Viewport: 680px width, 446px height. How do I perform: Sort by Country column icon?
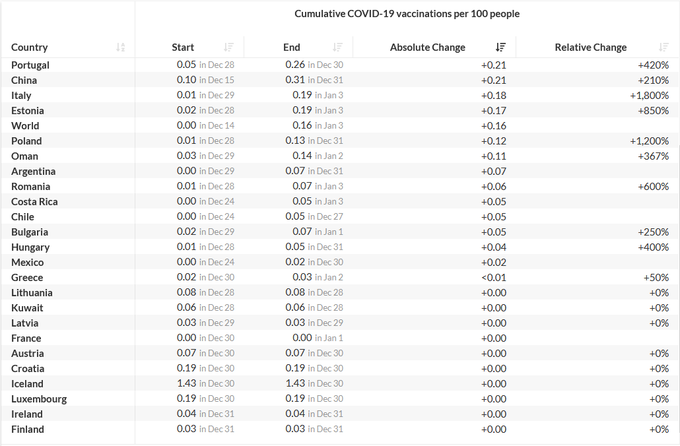pyautogui.click(x=121, y=47)
